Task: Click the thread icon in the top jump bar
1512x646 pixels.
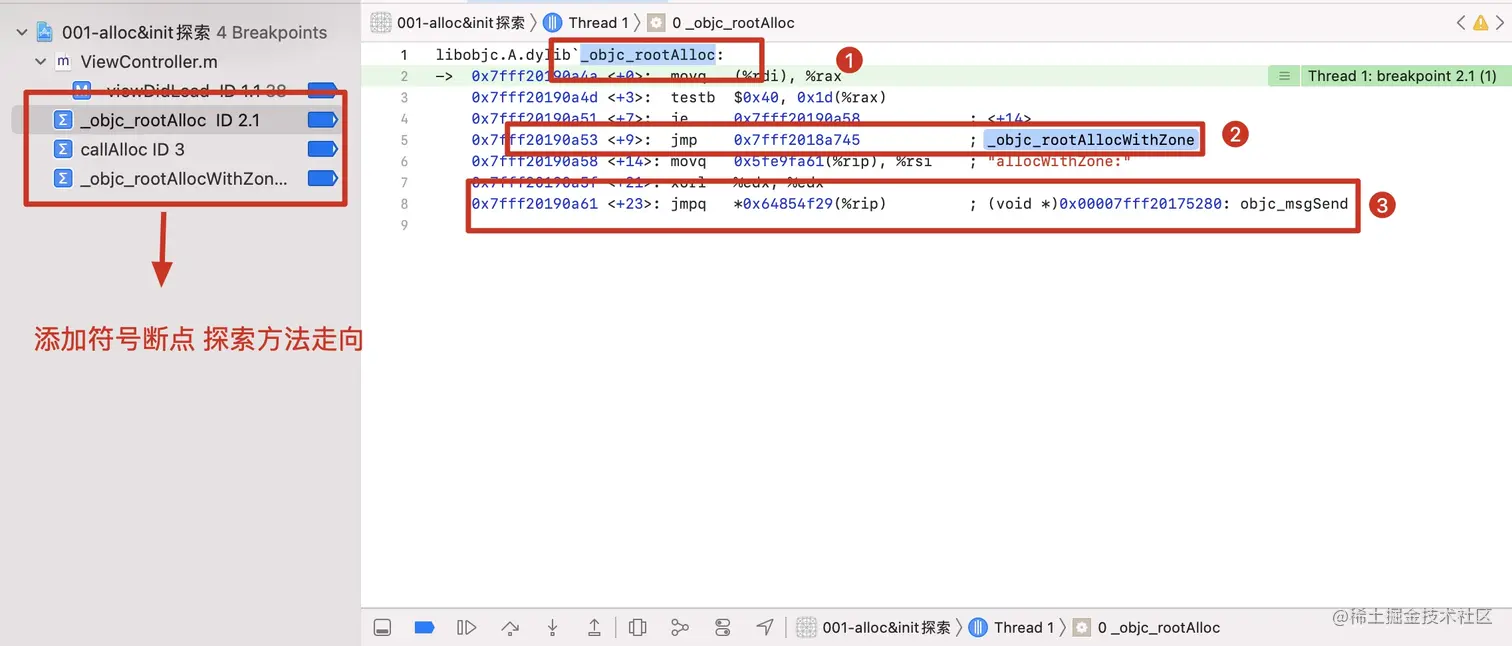Action: 552,22
